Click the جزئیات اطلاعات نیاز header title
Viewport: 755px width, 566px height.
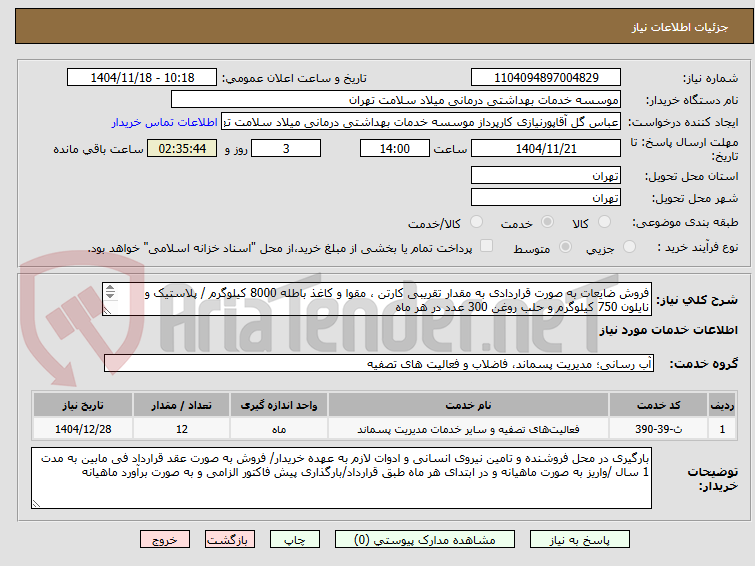point(680,27)
